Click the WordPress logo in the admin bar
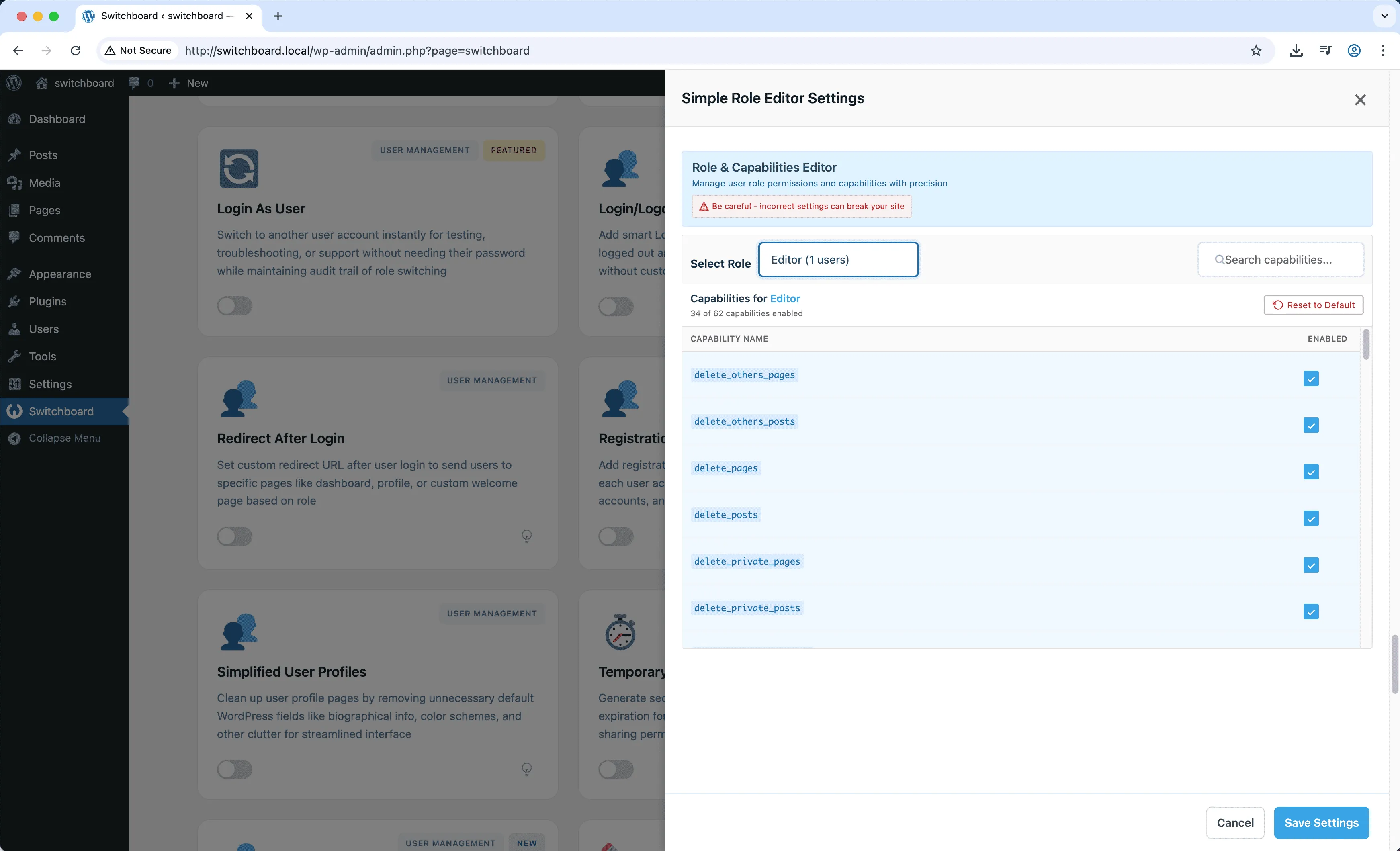The height and width of the screenshot is (851, 1400). click(13, 83)
